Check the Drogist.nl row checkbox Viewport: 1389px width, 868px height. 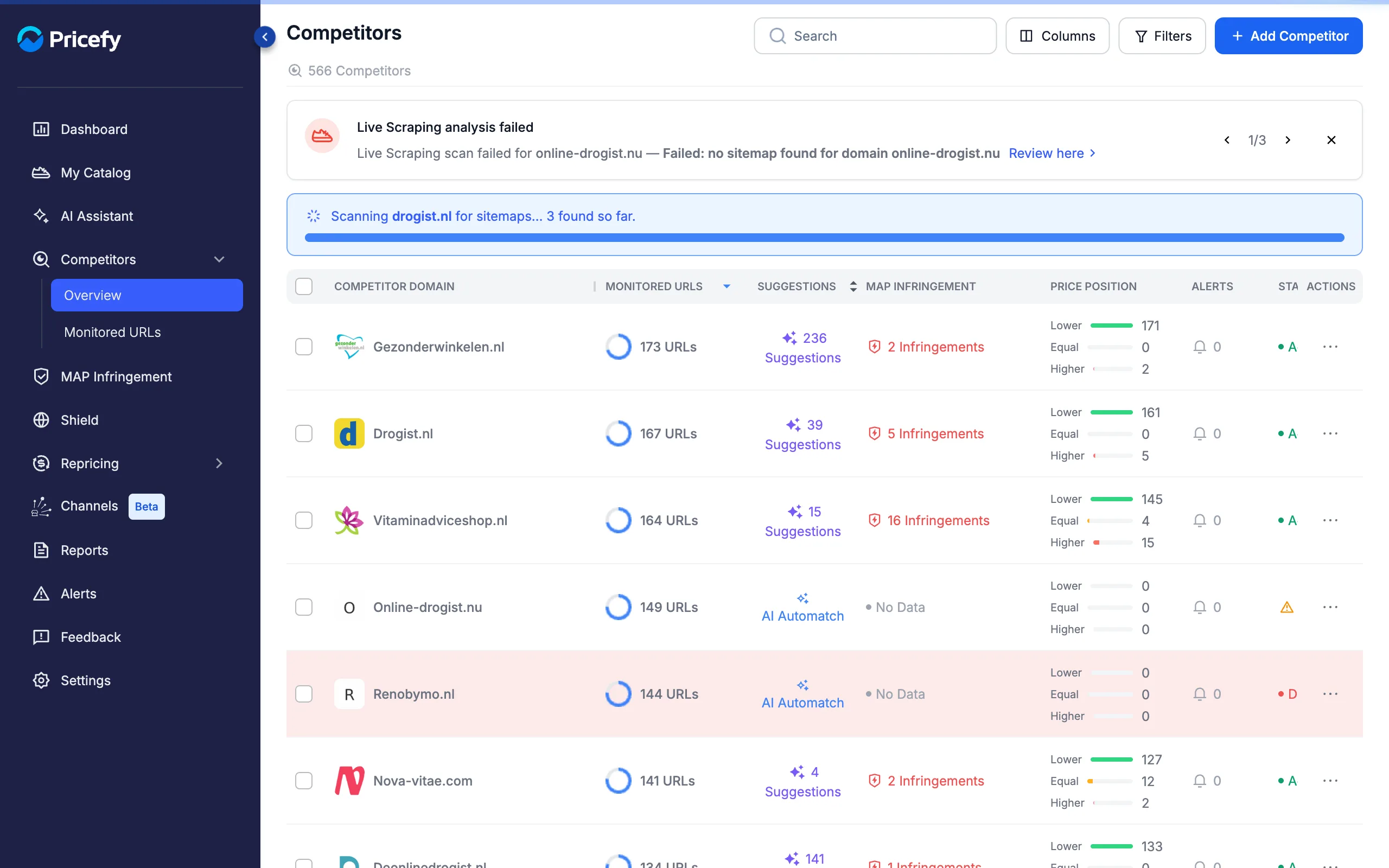click(304, 433)
